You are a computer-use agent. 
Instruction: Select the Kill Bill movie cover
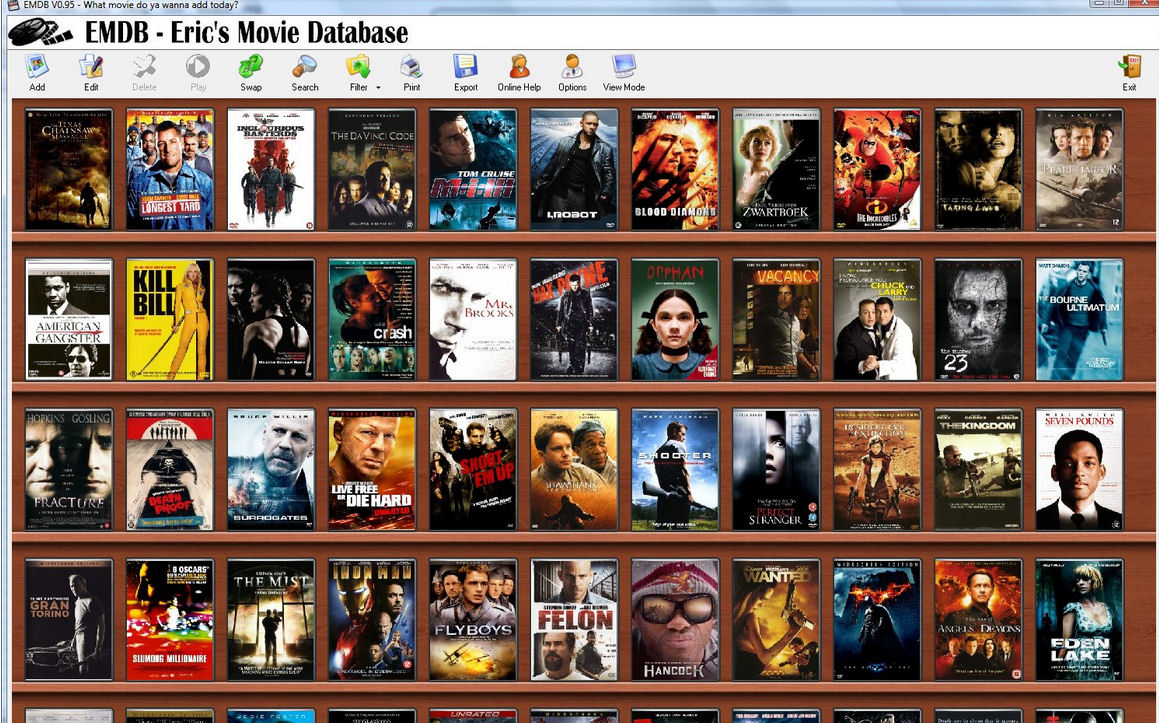170,320
